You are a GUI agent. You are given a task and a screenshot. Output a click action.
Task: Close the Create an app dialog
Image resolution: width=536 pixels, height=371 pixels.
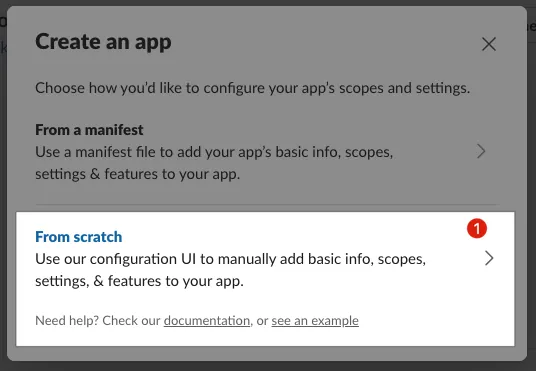click(x=489, y=44)
